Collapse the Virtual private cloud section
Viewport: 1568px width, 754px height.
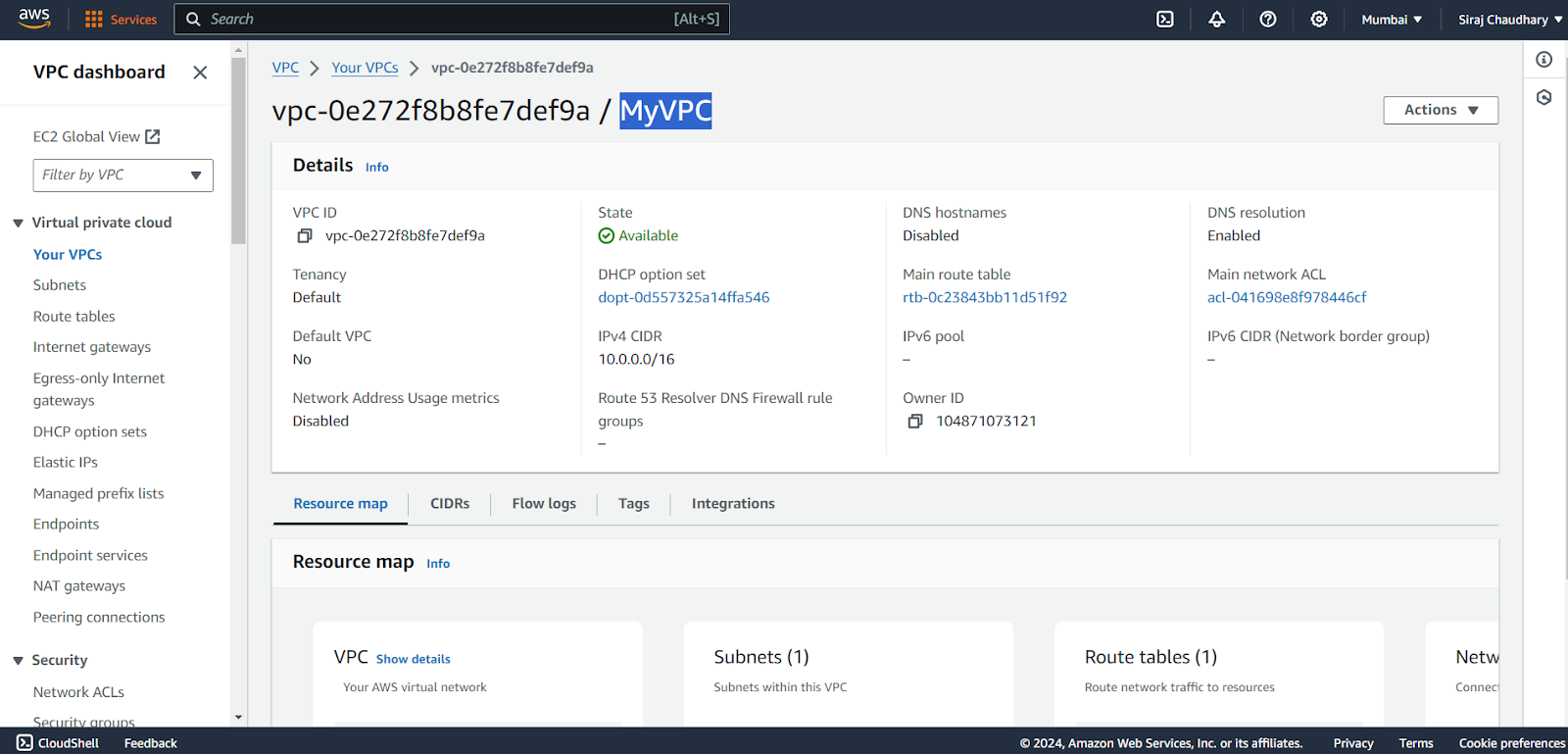(18, 224)
